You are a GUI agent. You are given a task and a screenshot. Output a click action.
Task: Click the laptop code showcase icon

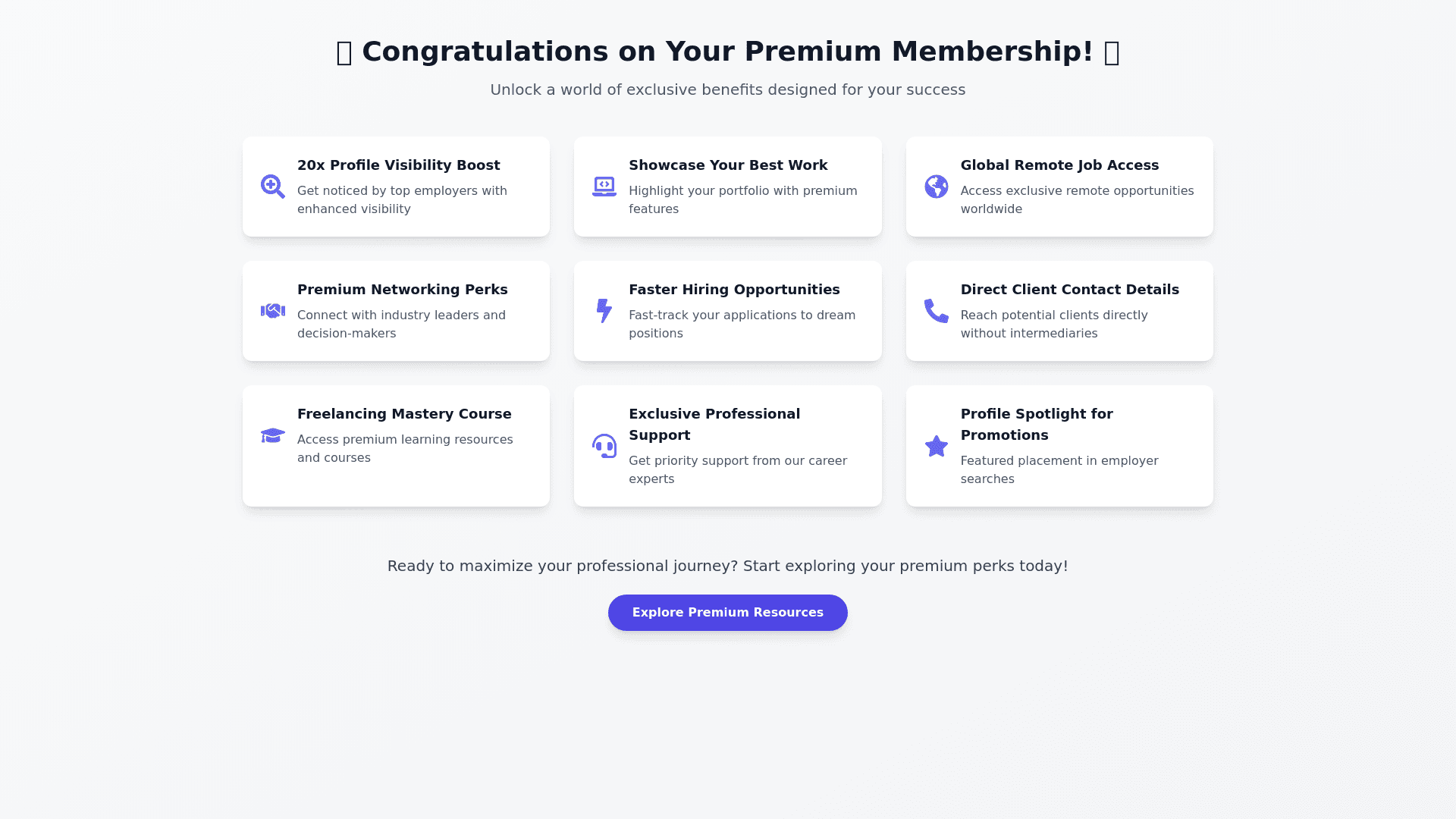604,187
